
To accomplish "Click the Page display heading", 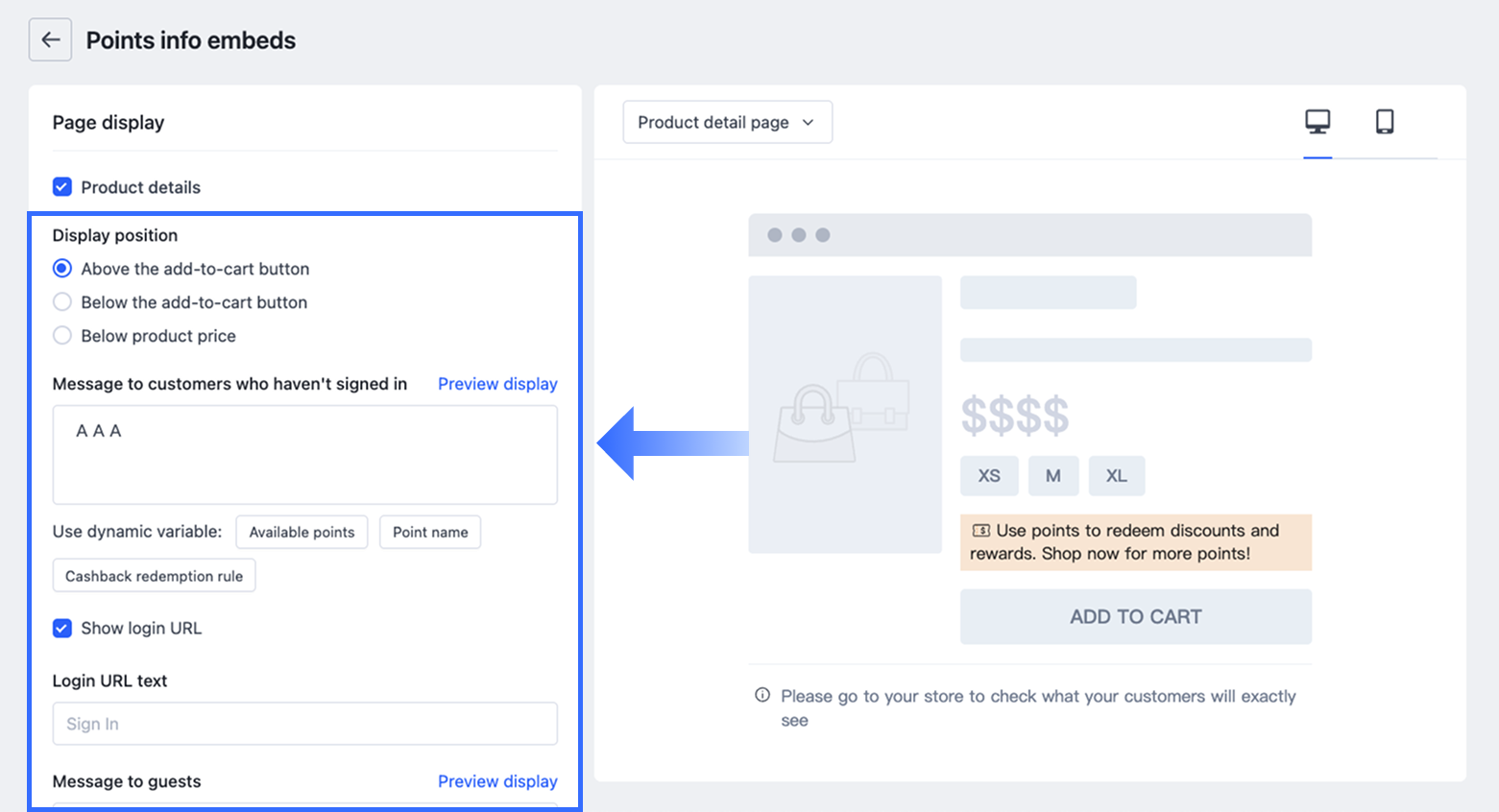I will [109, 123].
